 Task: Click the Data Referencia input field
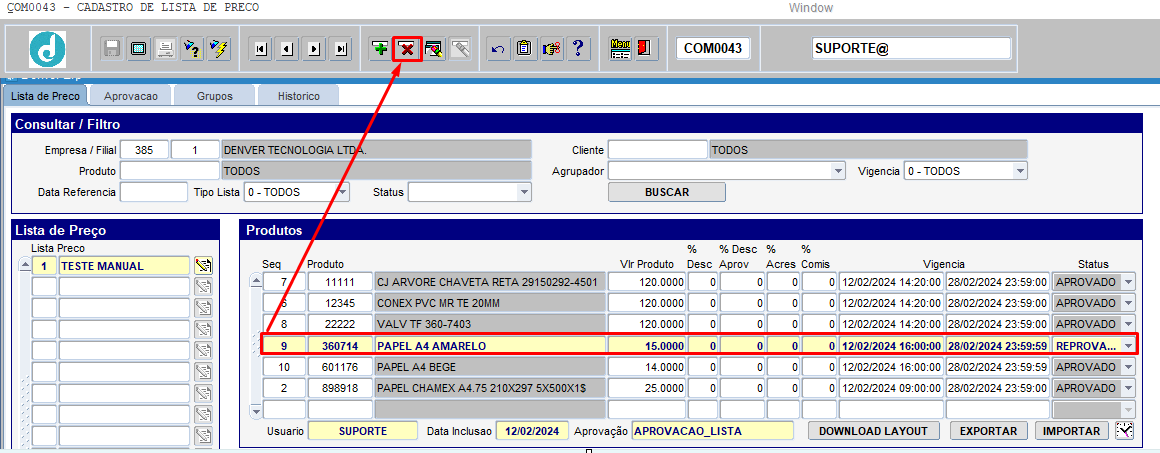tap(154, 192)
